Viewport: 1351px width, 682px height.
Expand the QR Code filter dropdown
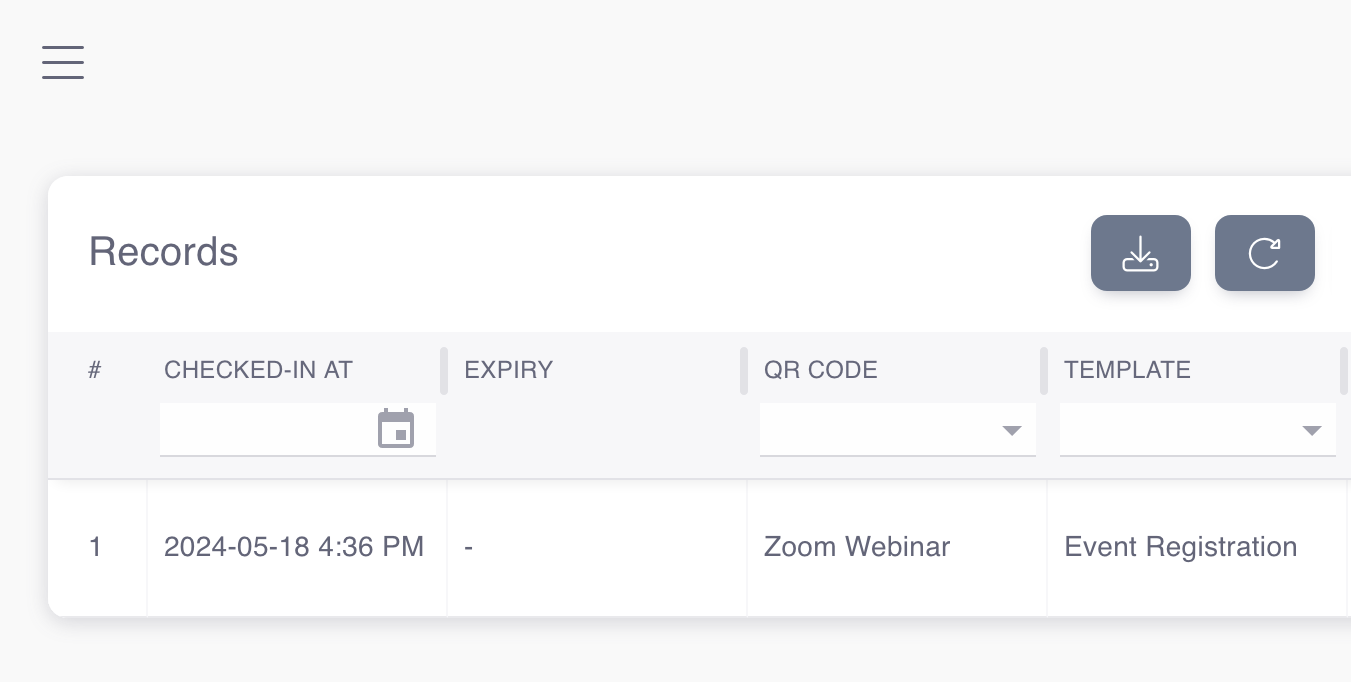pyautogui.click(x=1011, y=431)
